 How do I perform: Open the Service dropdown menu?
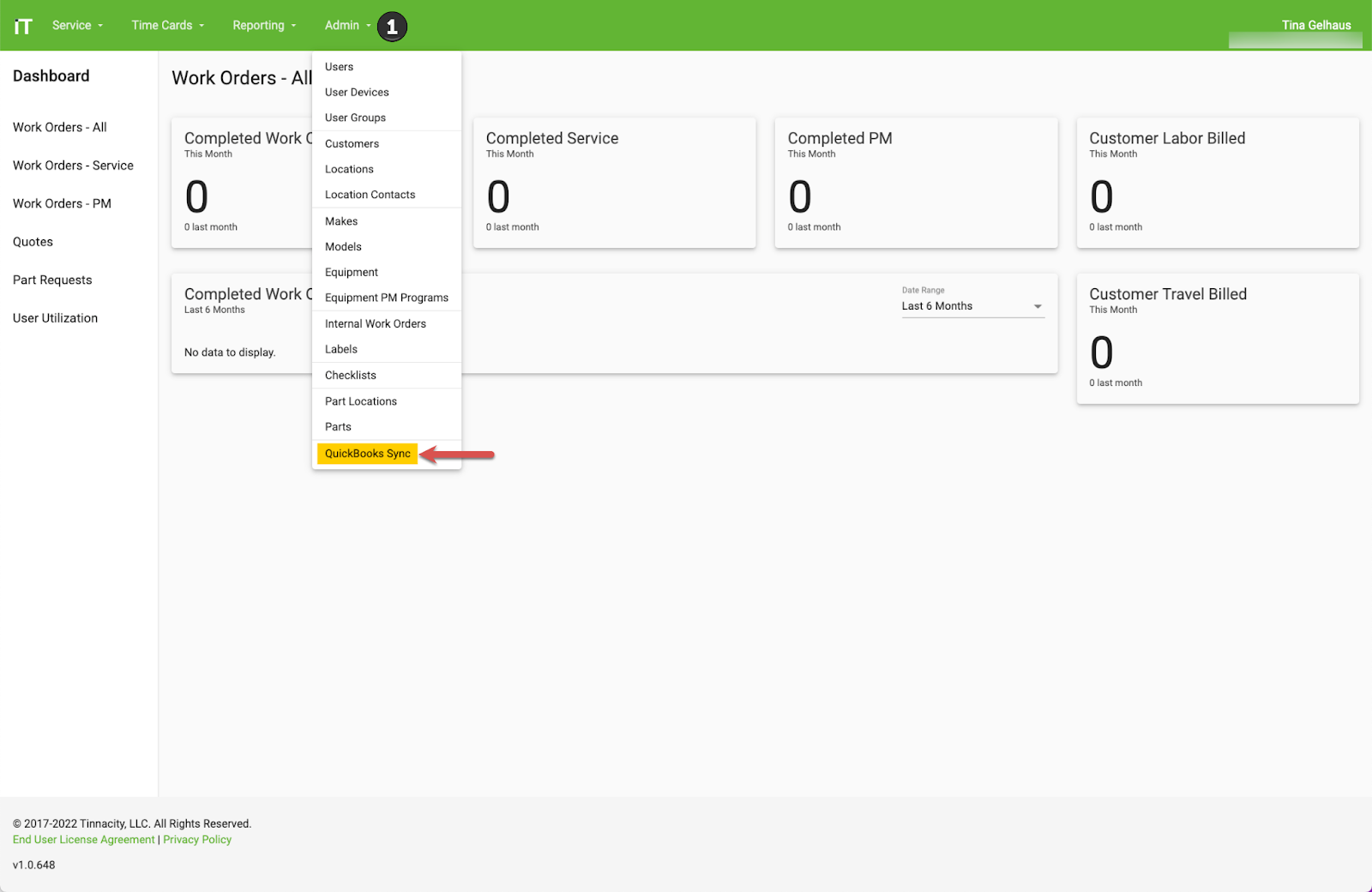pyautogui.click(x=77, y=25)
